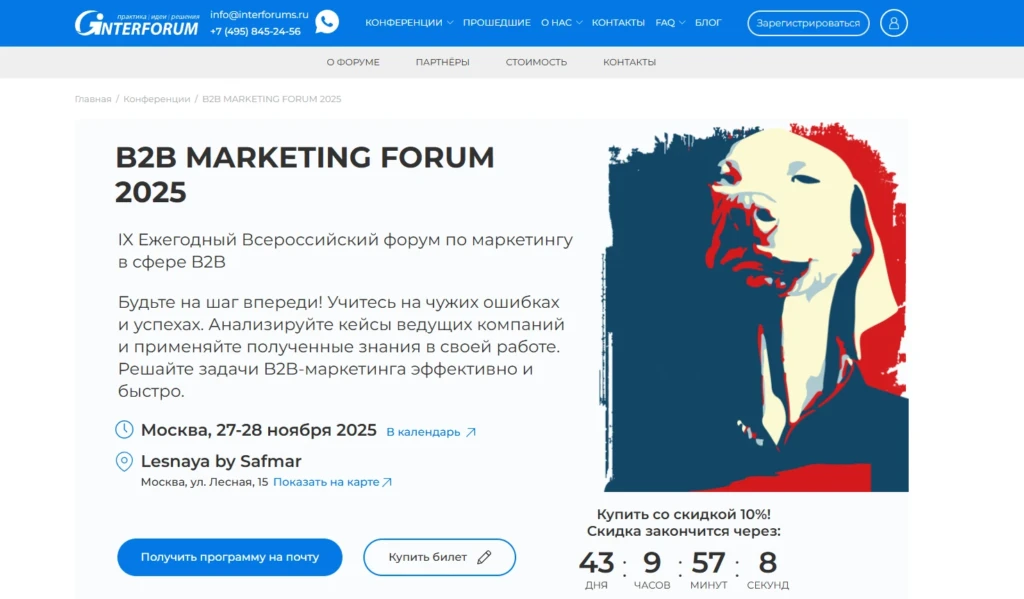Click the pencil icon on Купить билет
The height and width of the screenshot is (599, 1024).
tap(484, 557)
